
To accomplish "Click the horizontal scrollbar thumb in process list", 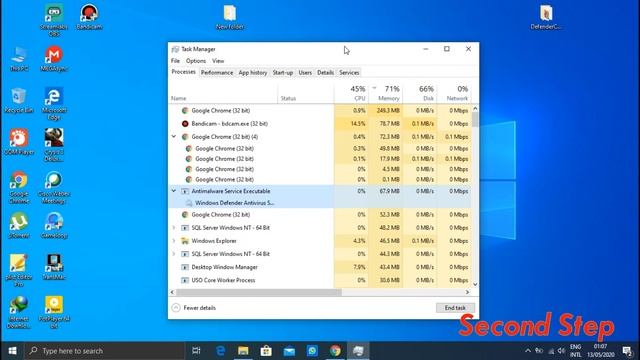I will [259, 292].
